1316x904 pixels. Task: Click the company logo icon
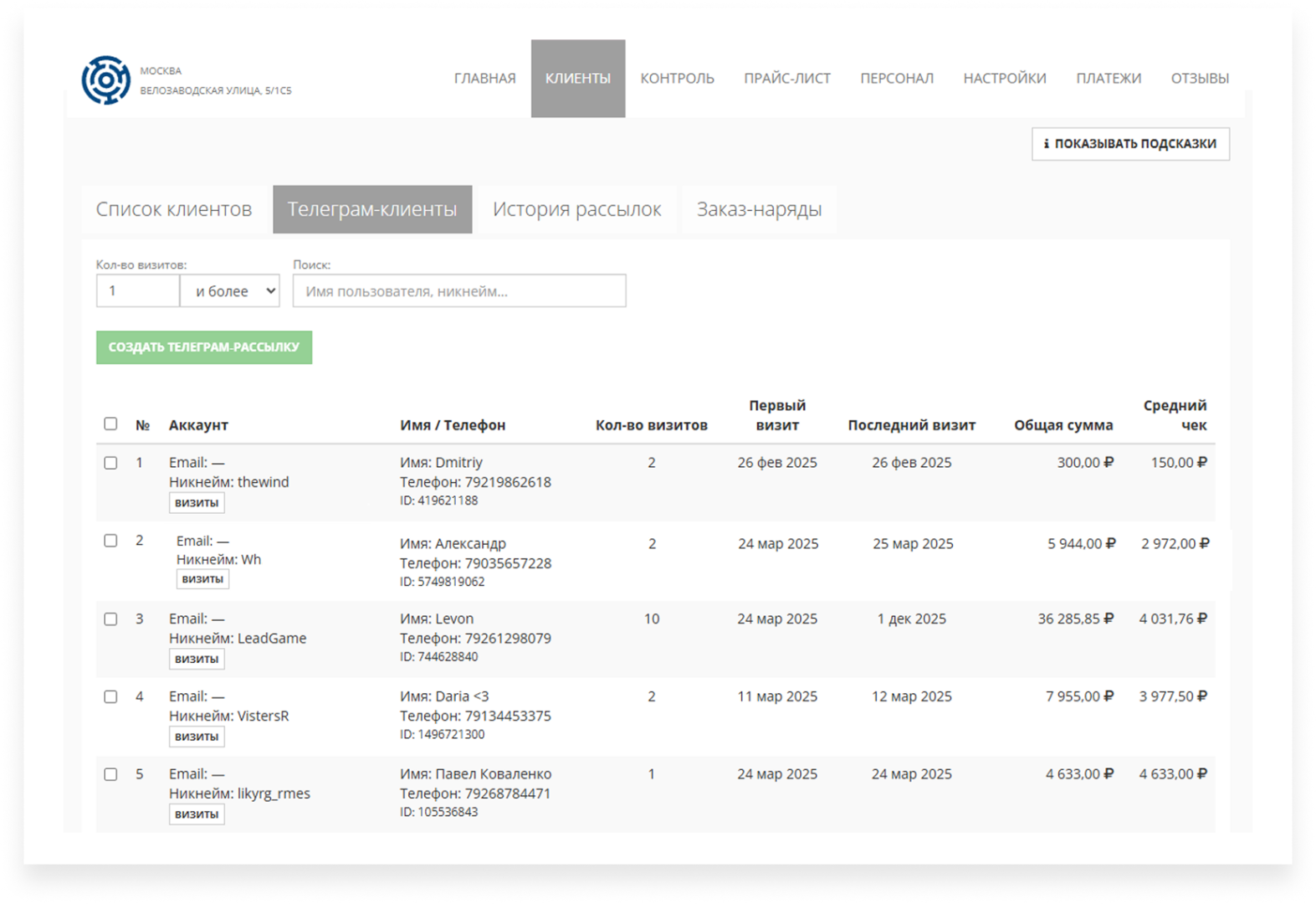point(105,80)
